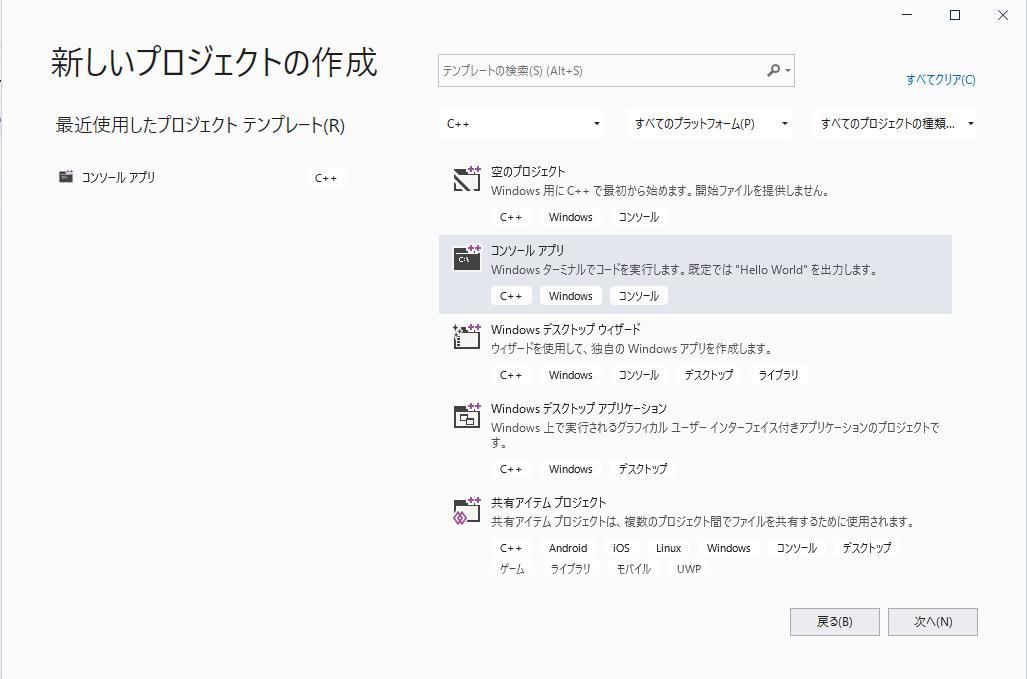Open the すべてのプラットフォーム dropdown
This screenshot has width=1027, height=679.
[x=710, y=123]
